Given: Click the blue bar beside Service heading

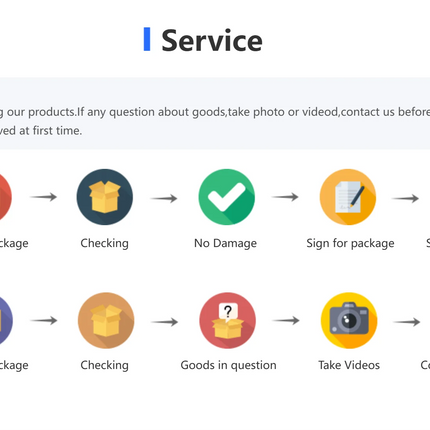Looking at the screenshot, I should pyautogui.click(x=147, y=39).
